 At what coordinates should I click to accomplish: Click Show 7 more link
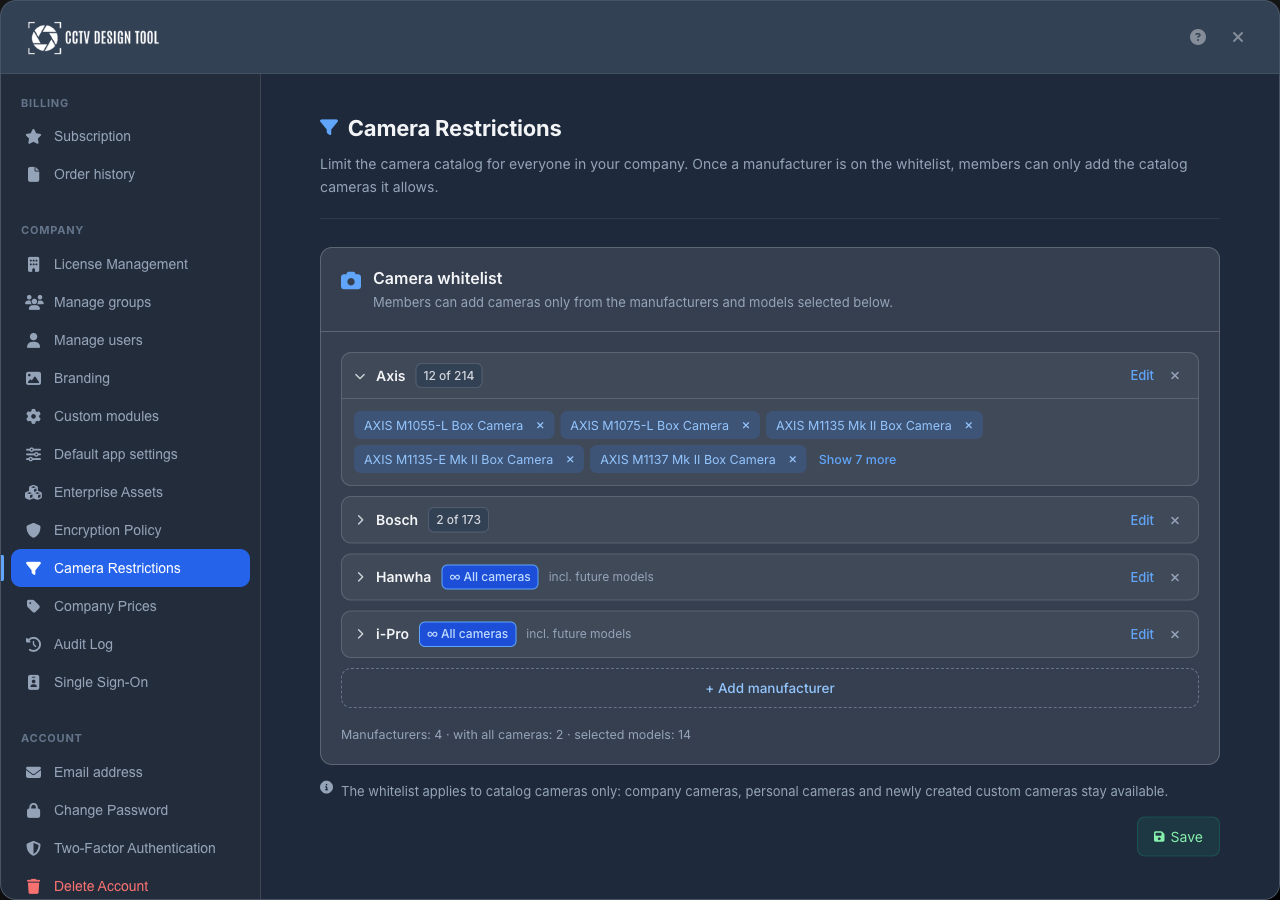[857, 459]
